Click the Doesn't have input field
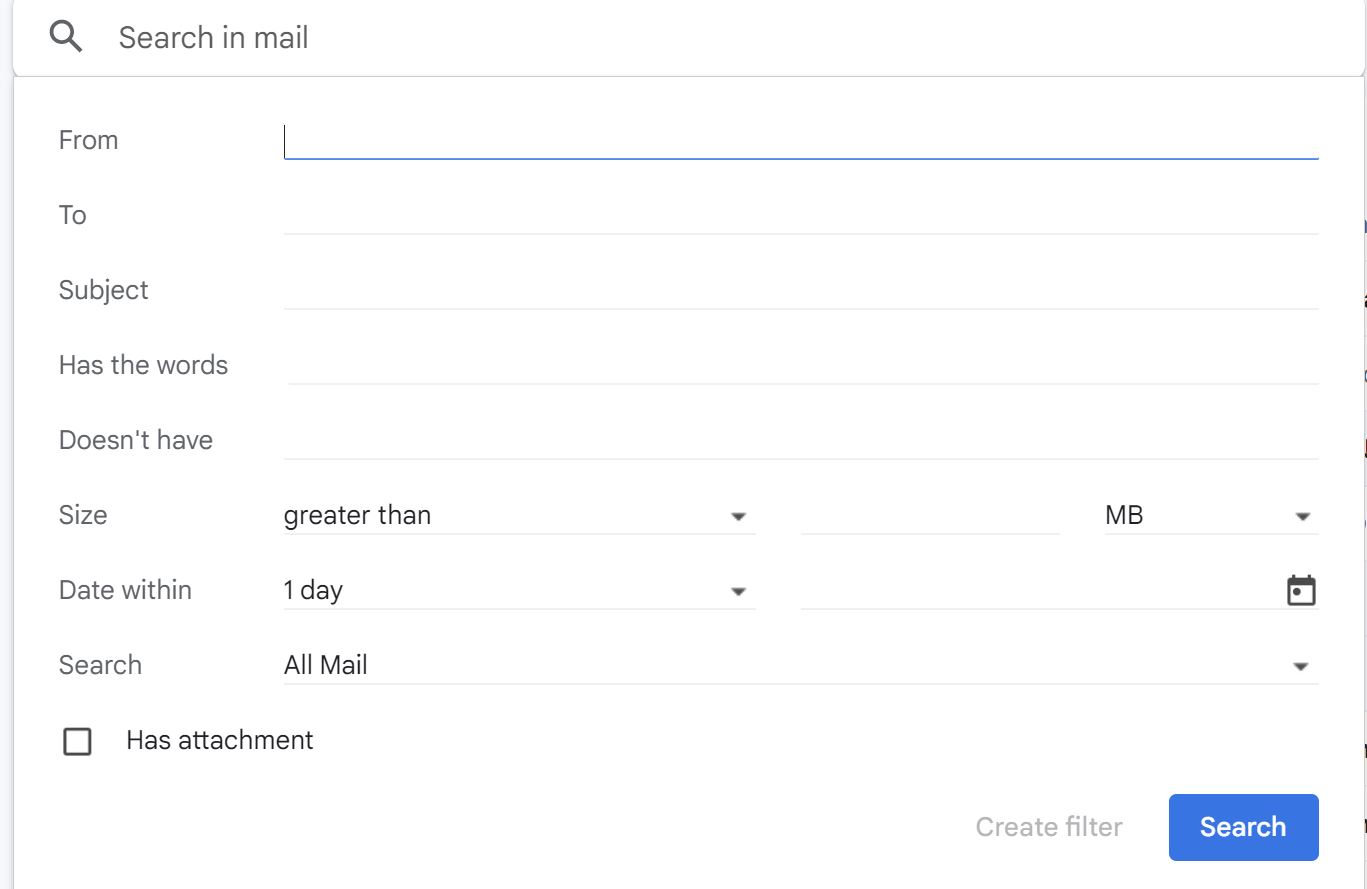 (801, 441)
